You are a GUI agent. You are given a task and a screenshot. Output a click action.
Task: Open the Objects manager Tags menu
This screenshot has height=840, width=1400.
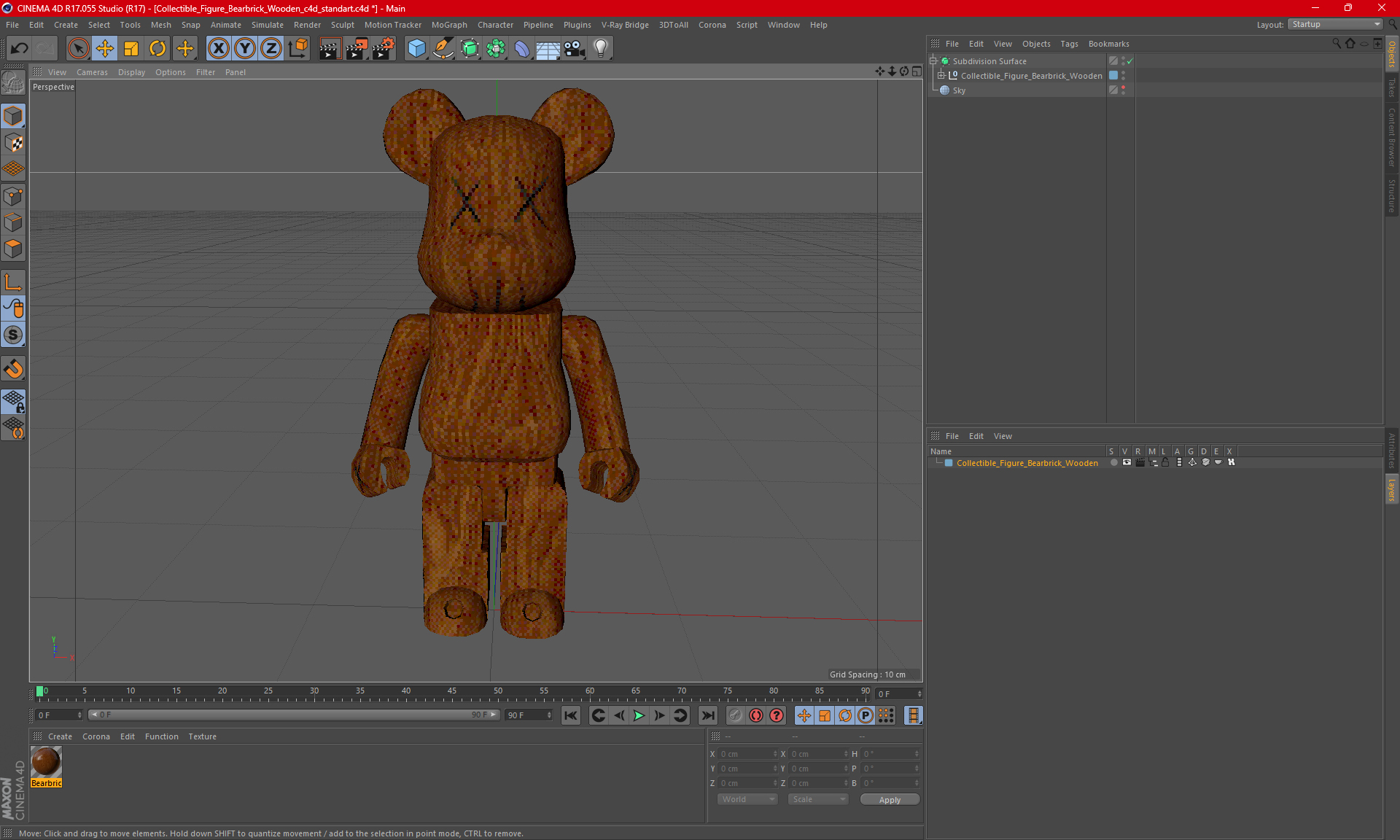pyautogui.click(x=1069, y=44)
